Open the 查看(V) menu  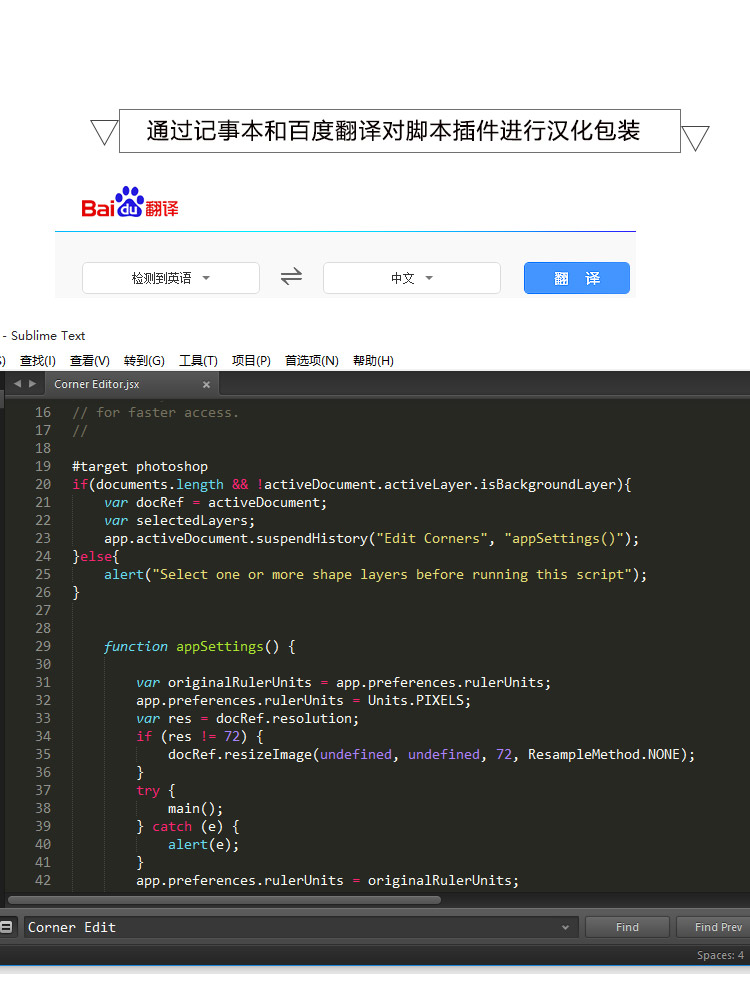click(90, 361)
